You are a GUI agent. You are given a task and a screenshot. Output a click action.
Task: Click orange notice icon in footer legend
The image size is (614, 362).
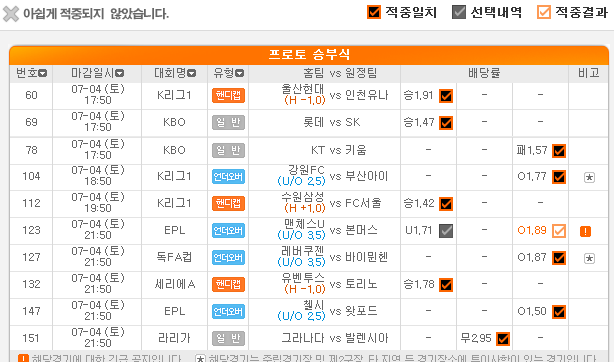23,358
